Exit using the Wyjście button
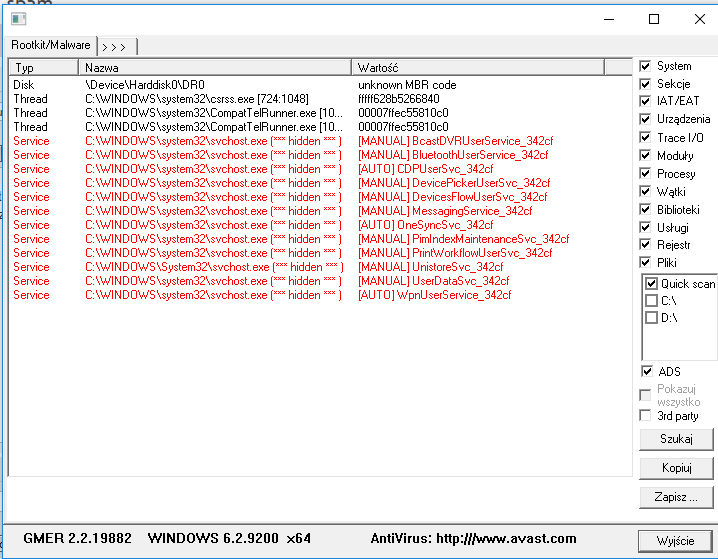This screenshot has height=559, width=718. tap(676, 541)
